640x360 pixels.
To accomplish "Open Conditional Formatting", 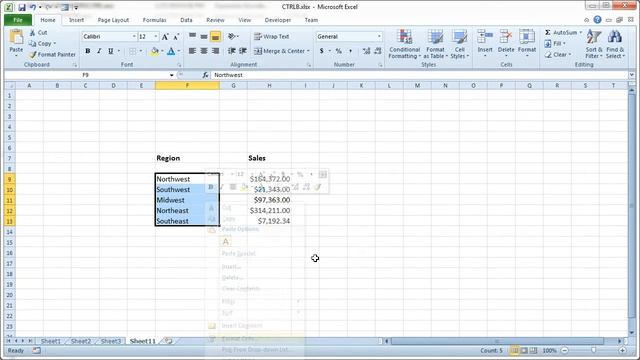I will [x=404, y=44].
